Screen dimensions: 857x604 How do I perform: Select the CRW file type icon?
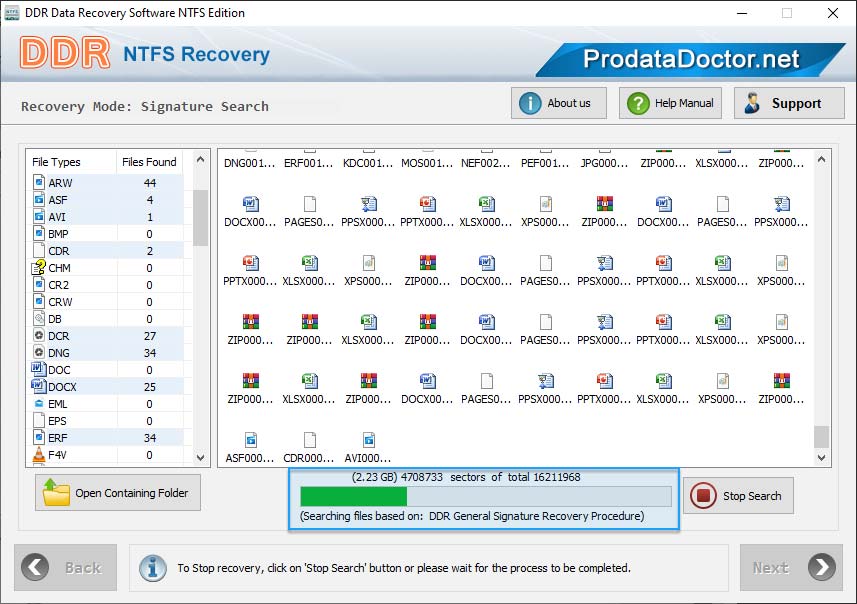(39, 301)
